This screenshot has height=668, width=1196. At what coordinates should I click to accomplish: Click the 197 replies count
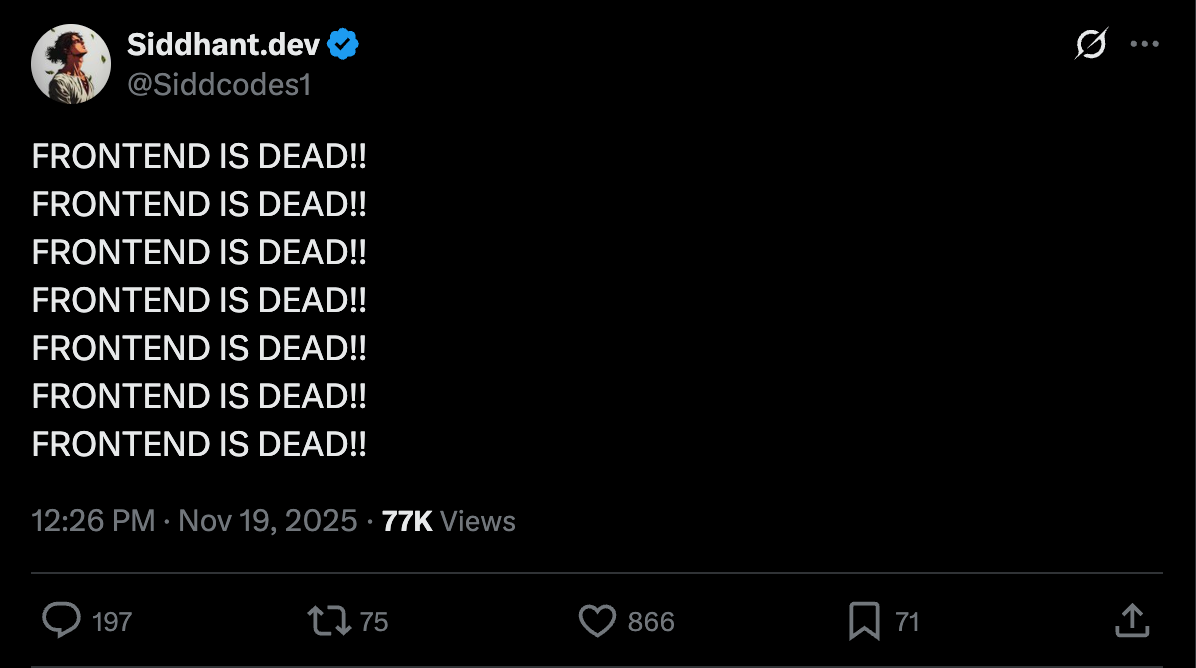[x=112, y=622]
